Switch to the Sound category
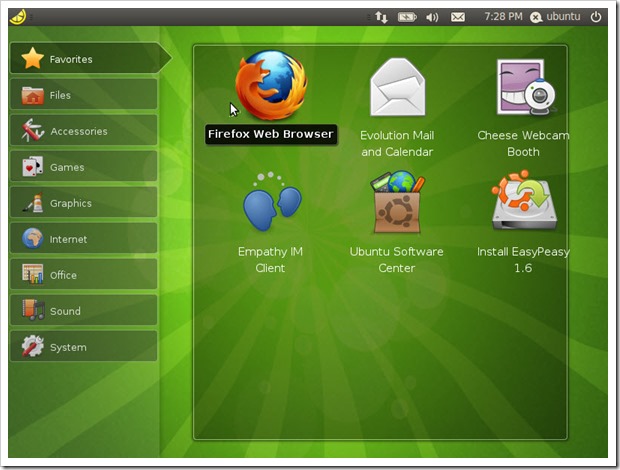Screen dimensions: 620x470 [x=84, y=310]
